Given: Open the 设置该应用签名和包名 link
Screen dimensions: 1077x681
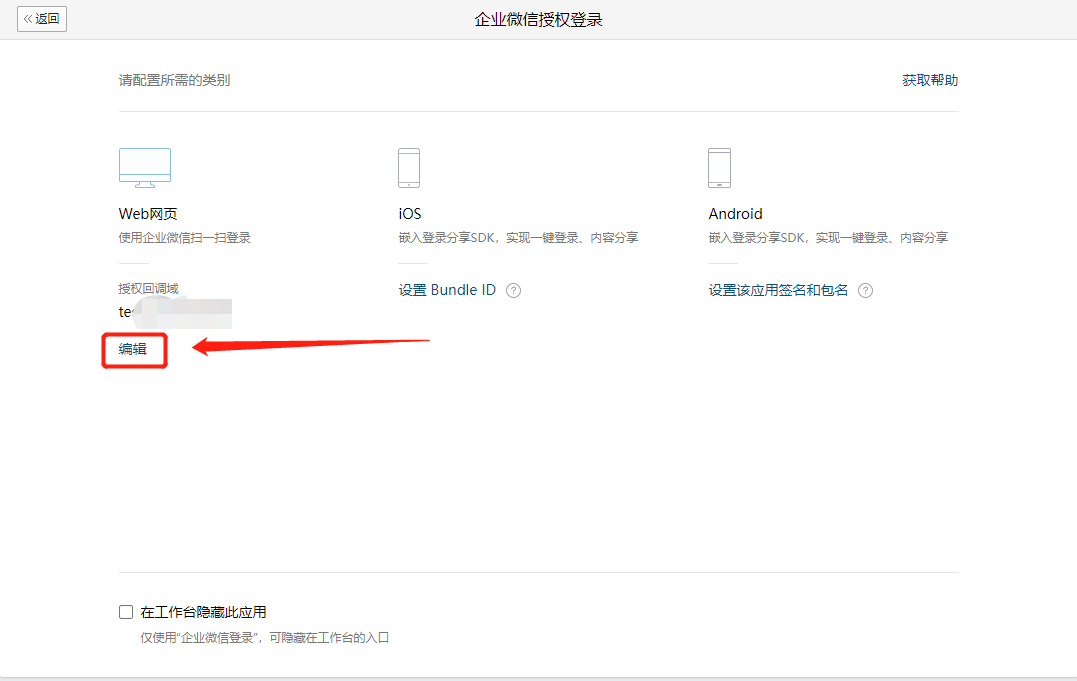Looking at the screenshot, I should pos(778,290).
